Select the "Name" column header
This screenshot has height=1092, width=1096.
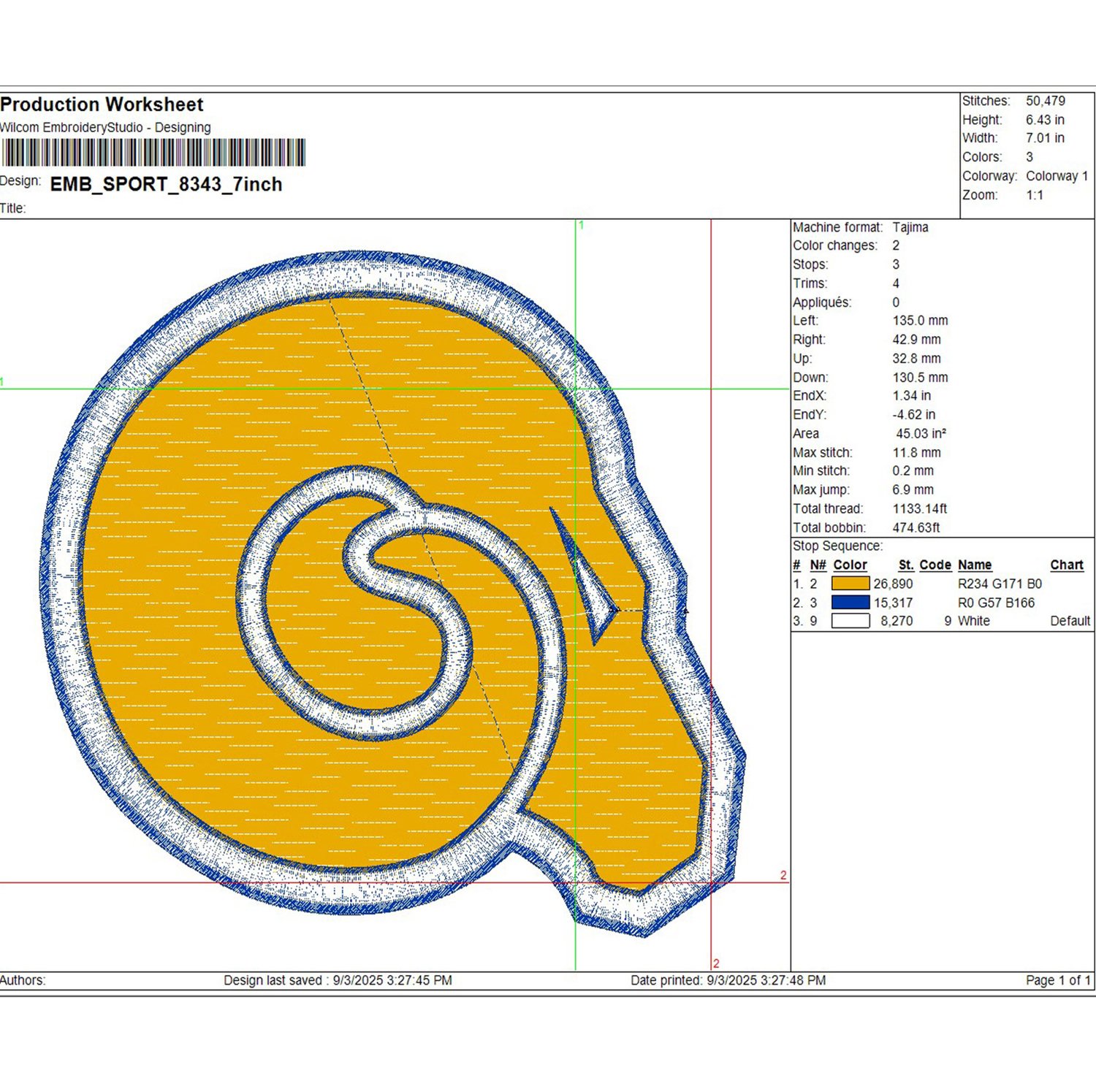975,565
